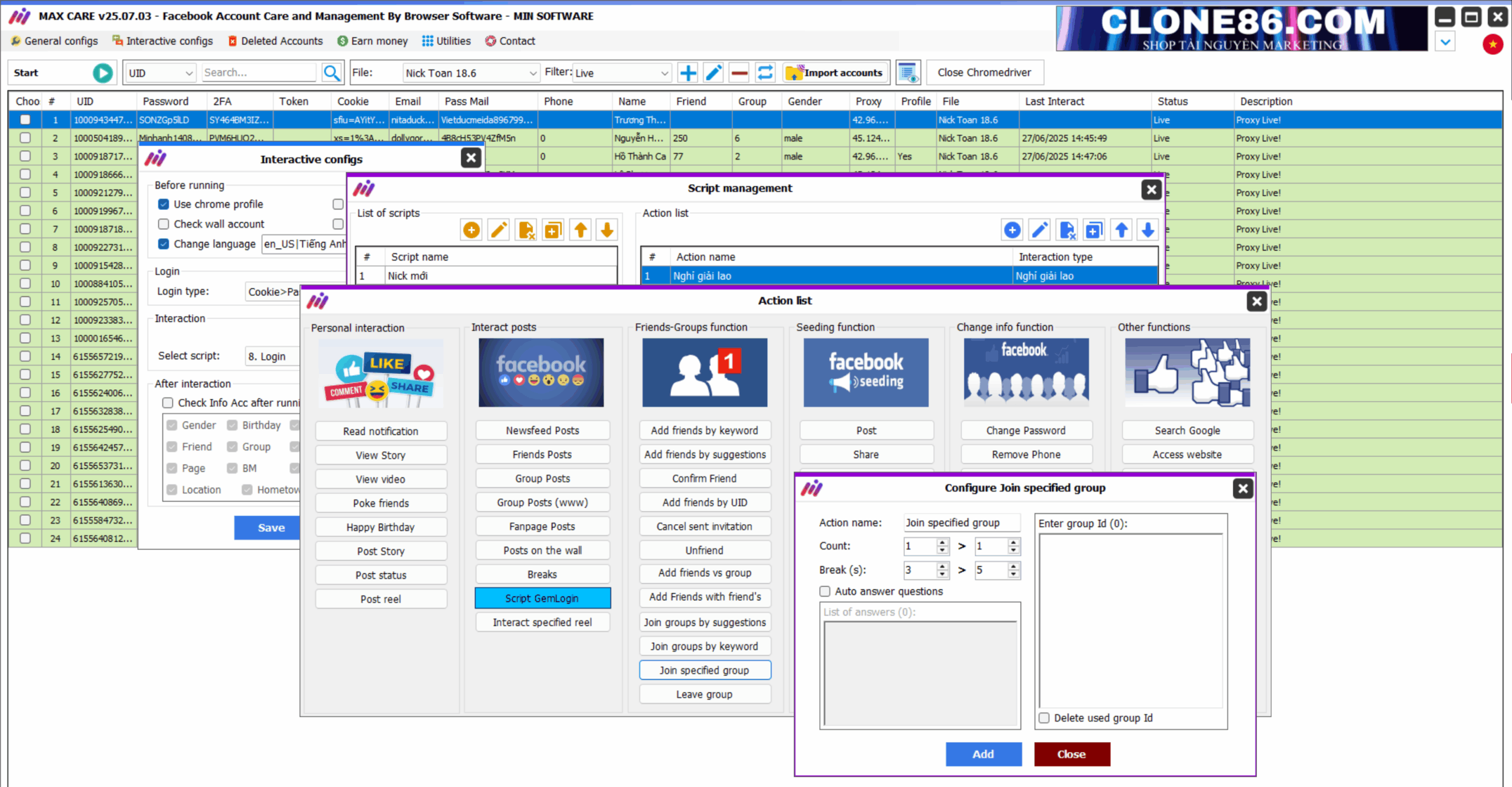Move script up with orange arrow
This screenshot has height=787, width=1512.
pyautogui.click(x=580, y=230)
